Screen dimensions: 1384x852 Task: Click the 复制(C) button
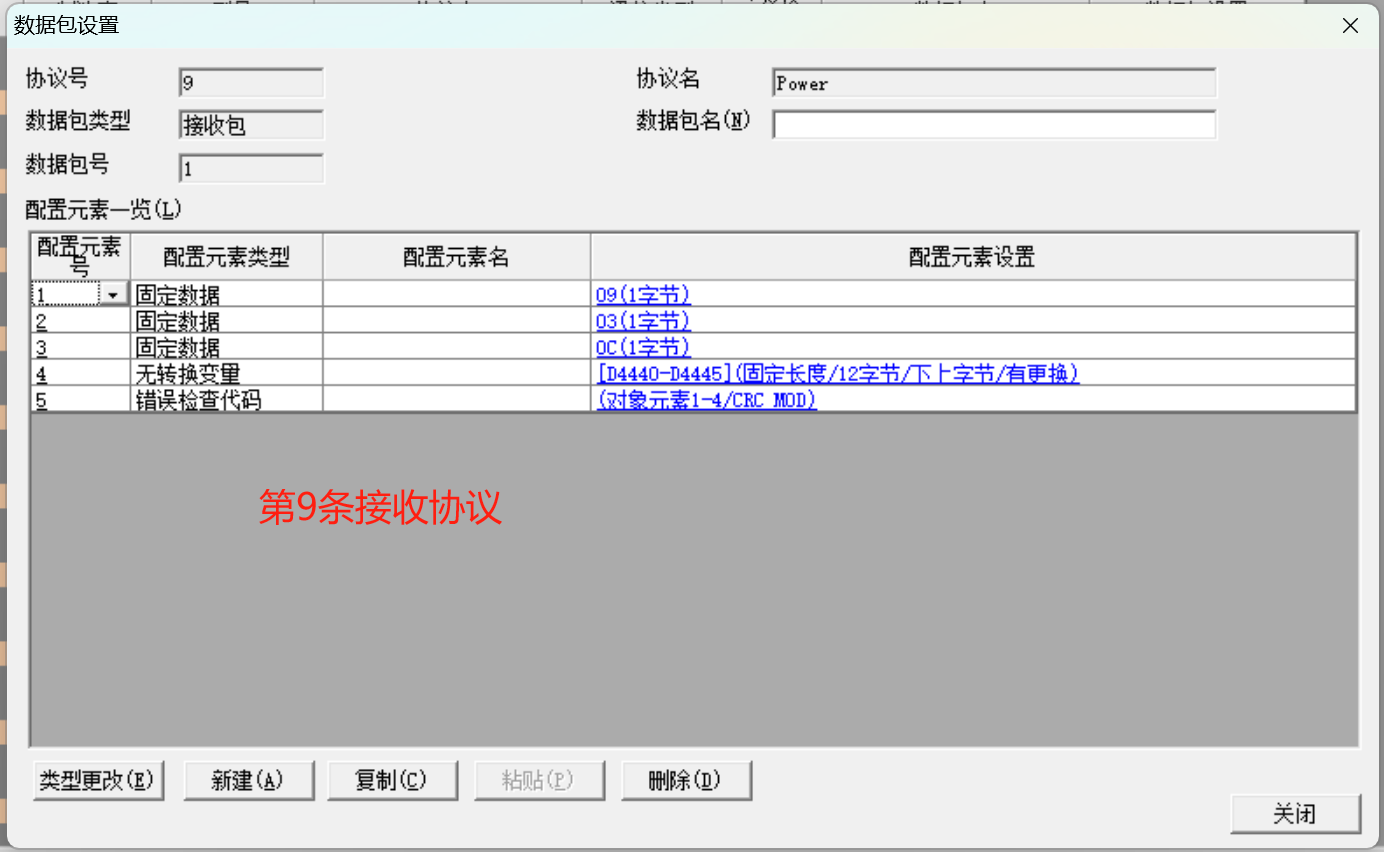click(392, 781)
